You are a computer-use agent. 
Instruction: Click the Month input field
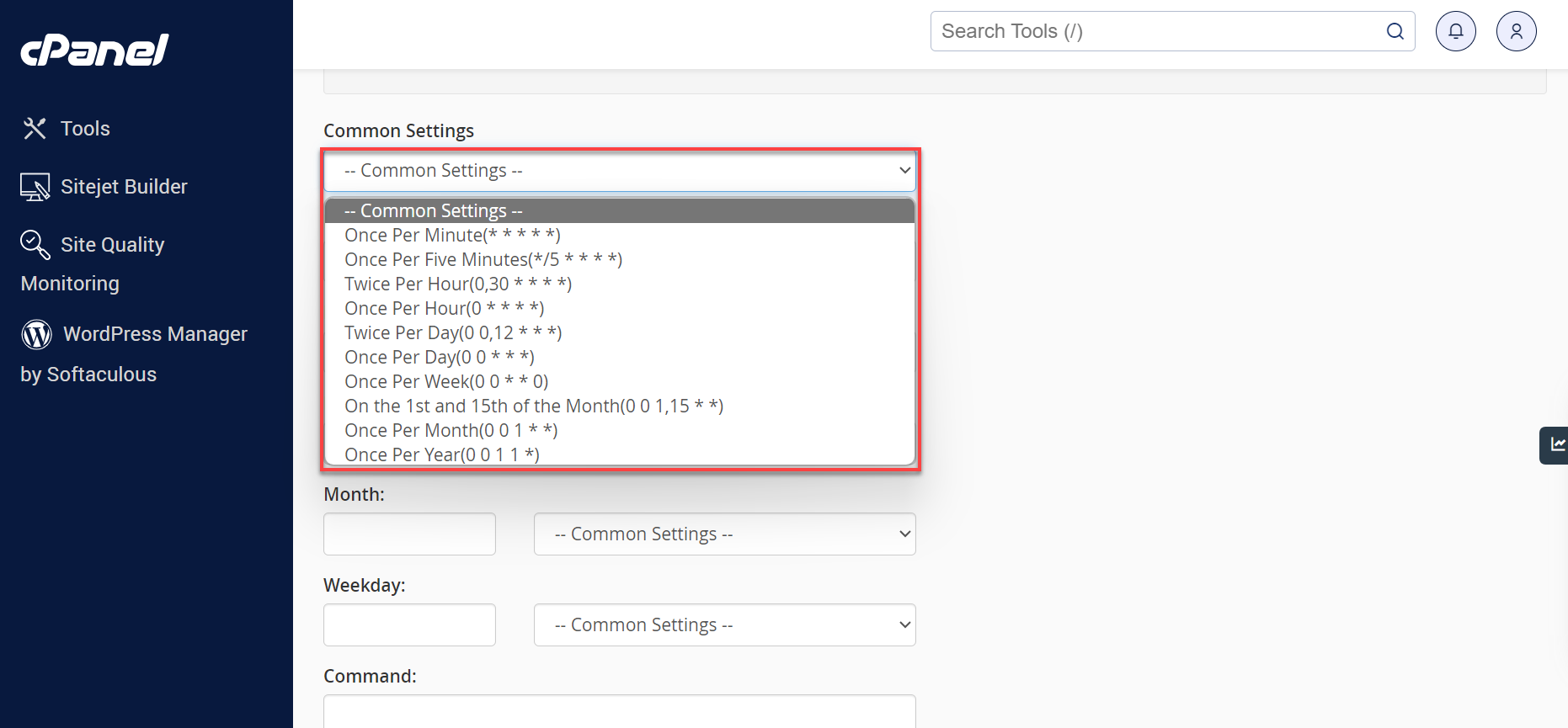409,534
